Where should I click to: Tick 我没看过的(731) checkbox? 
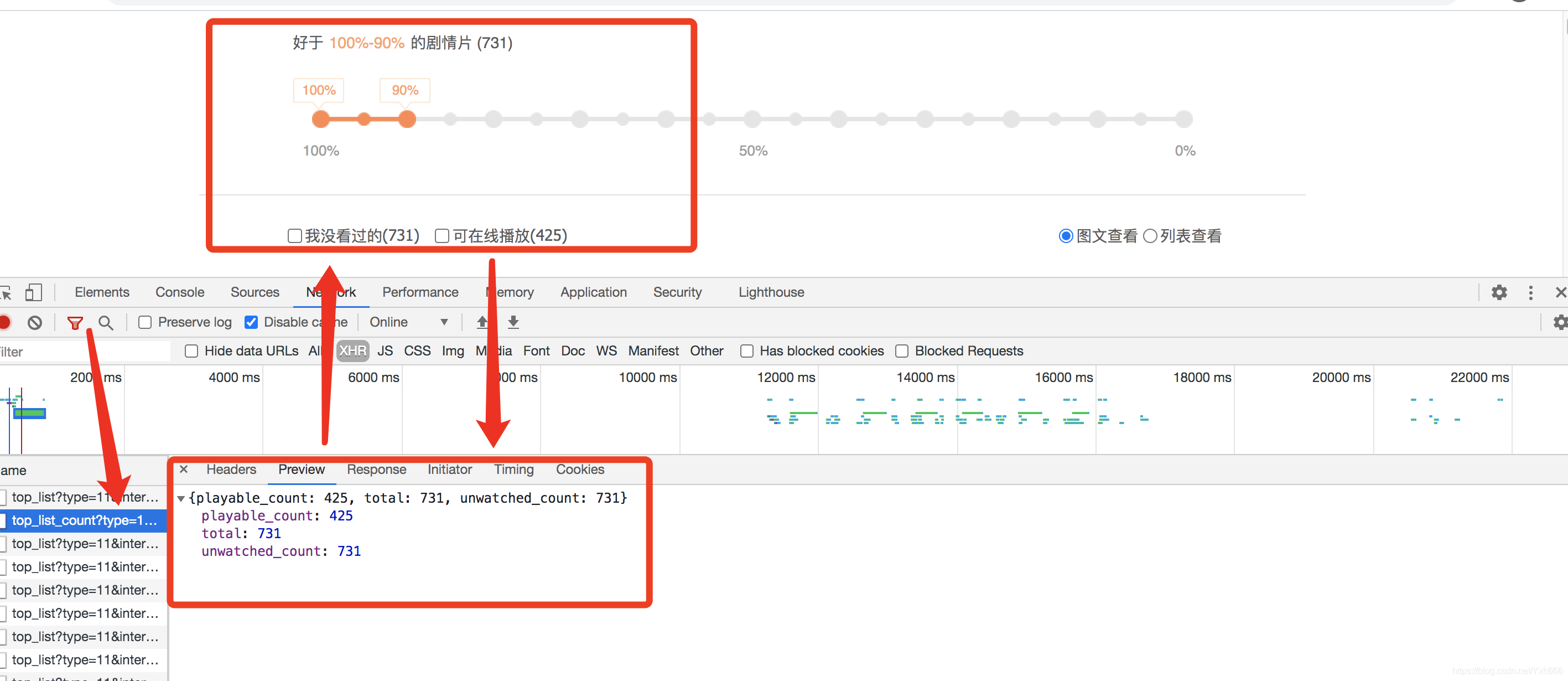pos(294,236)
